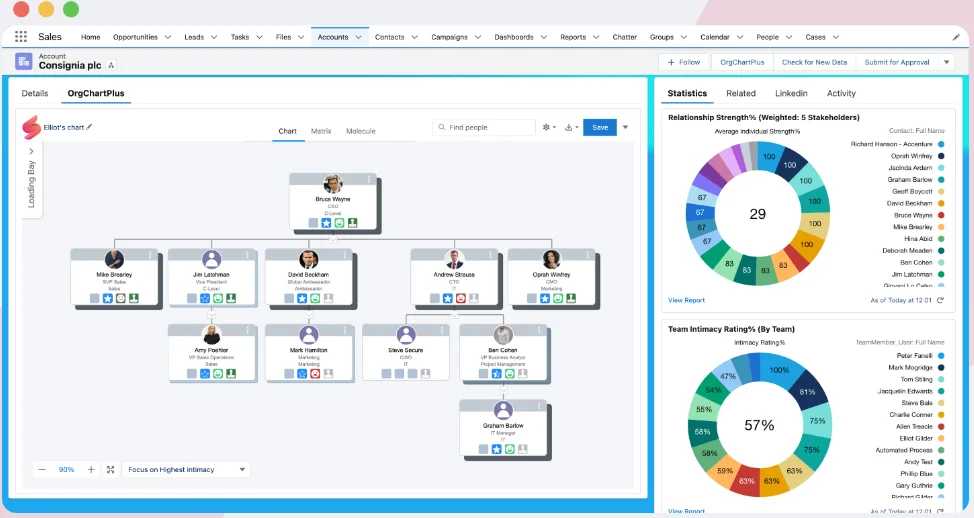Click Jim Latchman's avatar placeholder
Image resolution: width=974 pixels, height=518 pixels.
[212, 259]
